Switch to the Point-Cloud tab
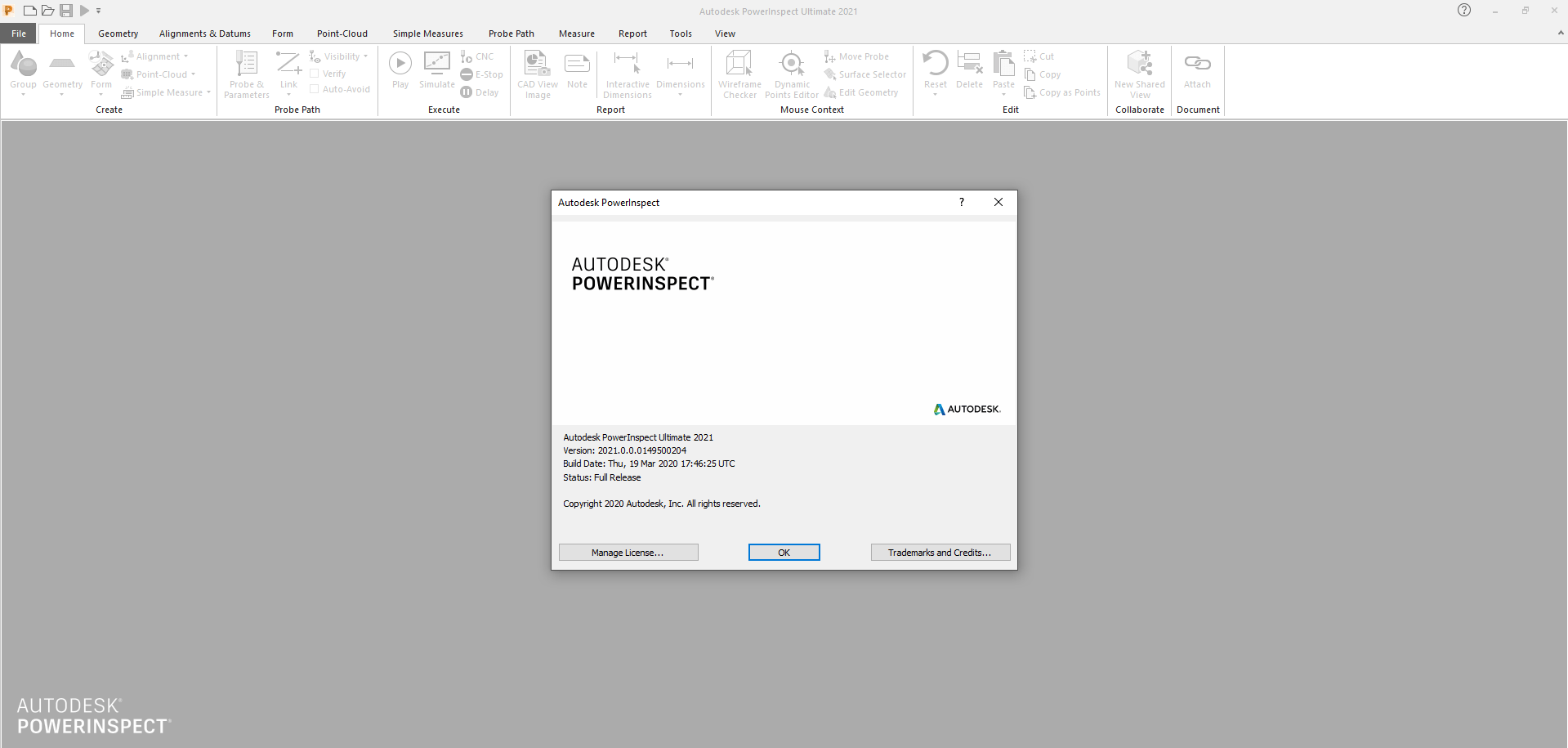This screenshot has width=1568, height=748. pos(342,34)
